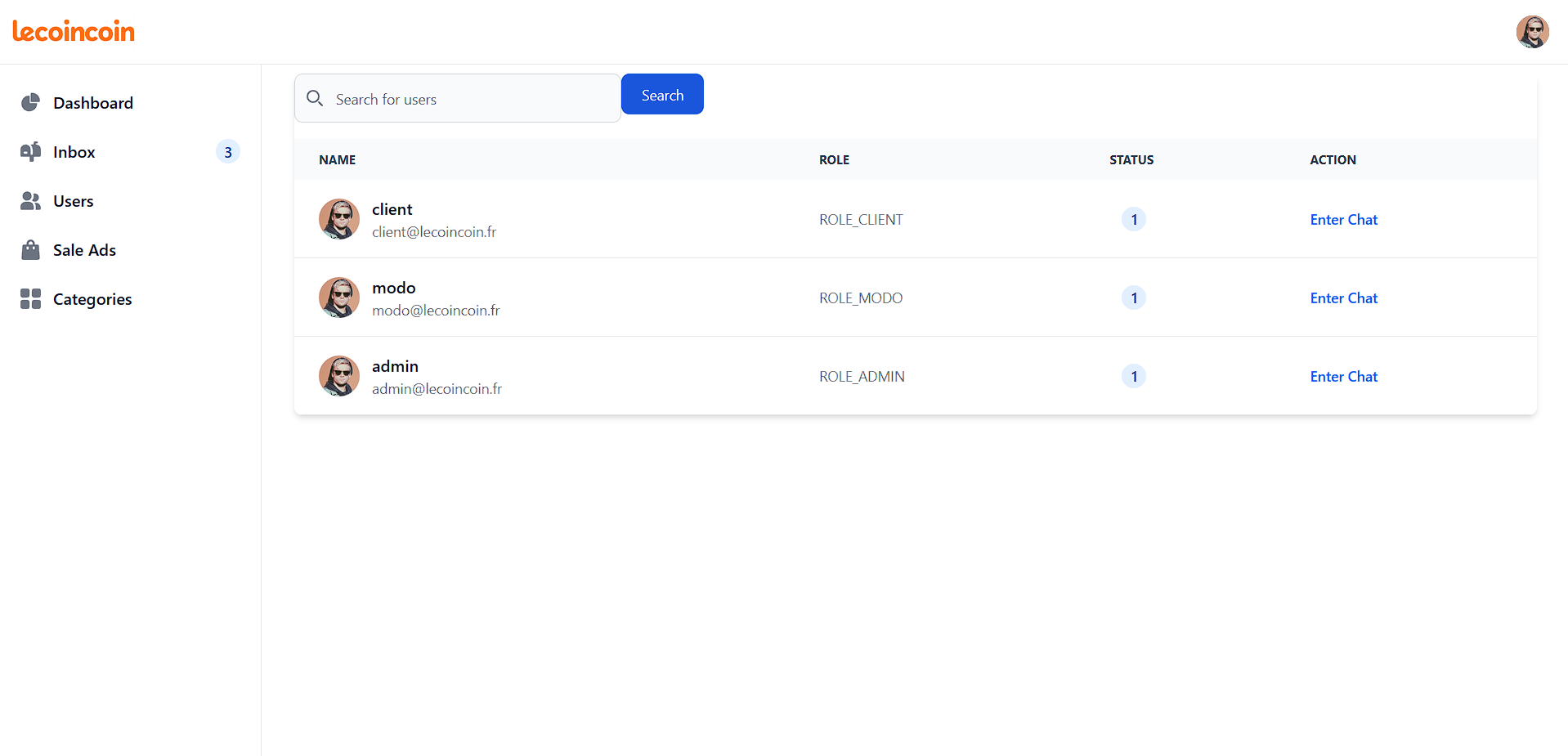
Task: Go to the Sale Ads section
Action: pos(84,250)
